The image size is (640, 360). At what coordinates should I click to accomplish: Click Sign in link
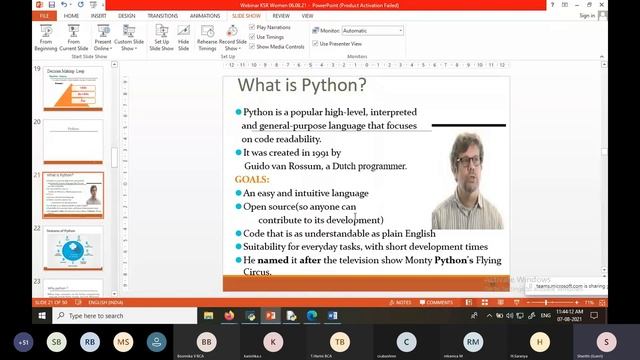(x=587, y=16)
